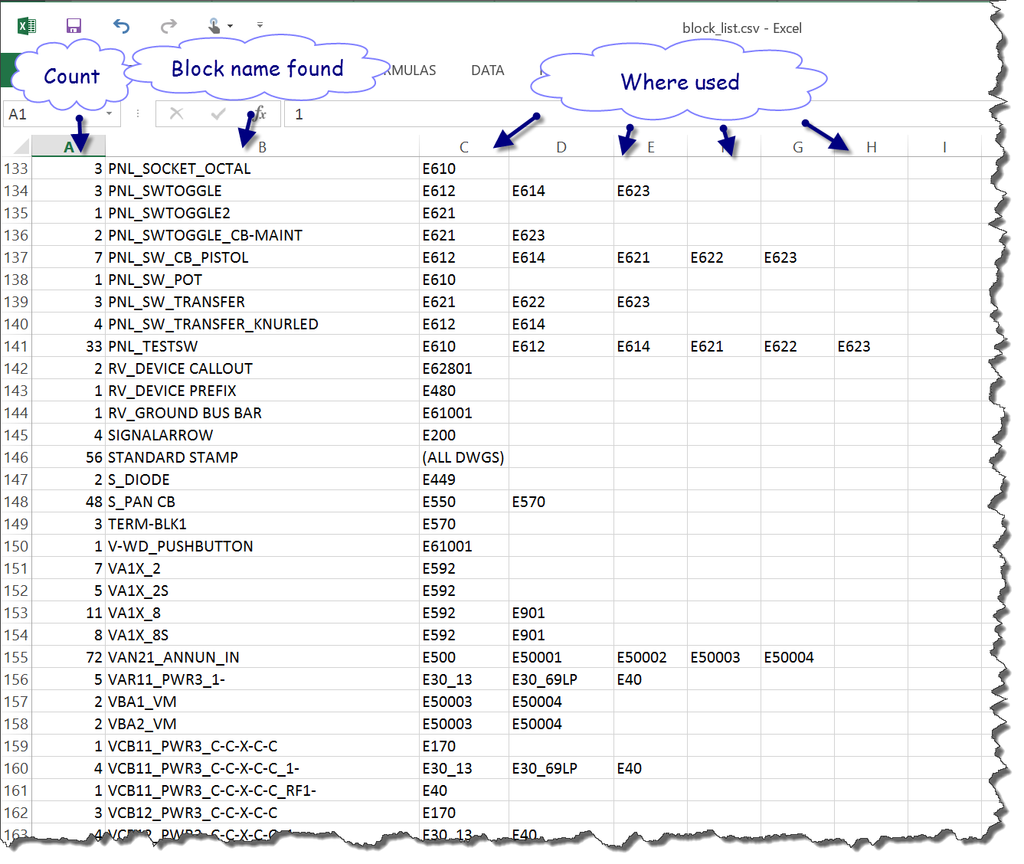Image resolution: width=1024 pixels, height=864 pixels.
Task: Undo the last action
Action: pyautogui.click(x=121, y=27)
